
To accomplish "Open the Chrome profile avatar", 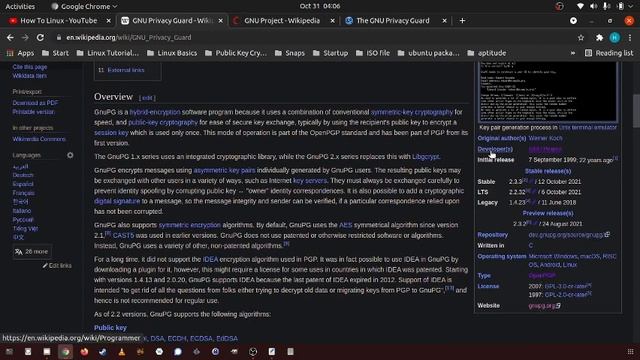I will pyautogui.click(x=615, y=38).
